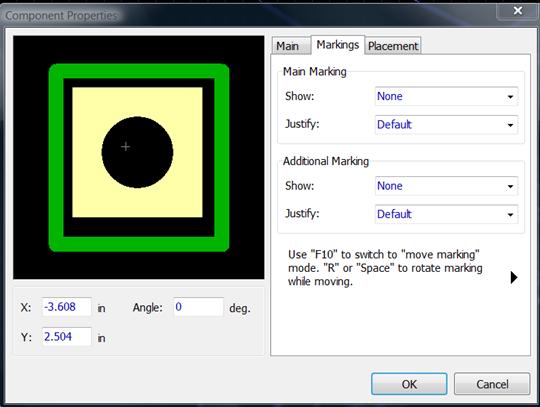This screenshot has width=540, height=407.
Task: Click the black arrow next to F10 hint
Action: pos(514,277)
